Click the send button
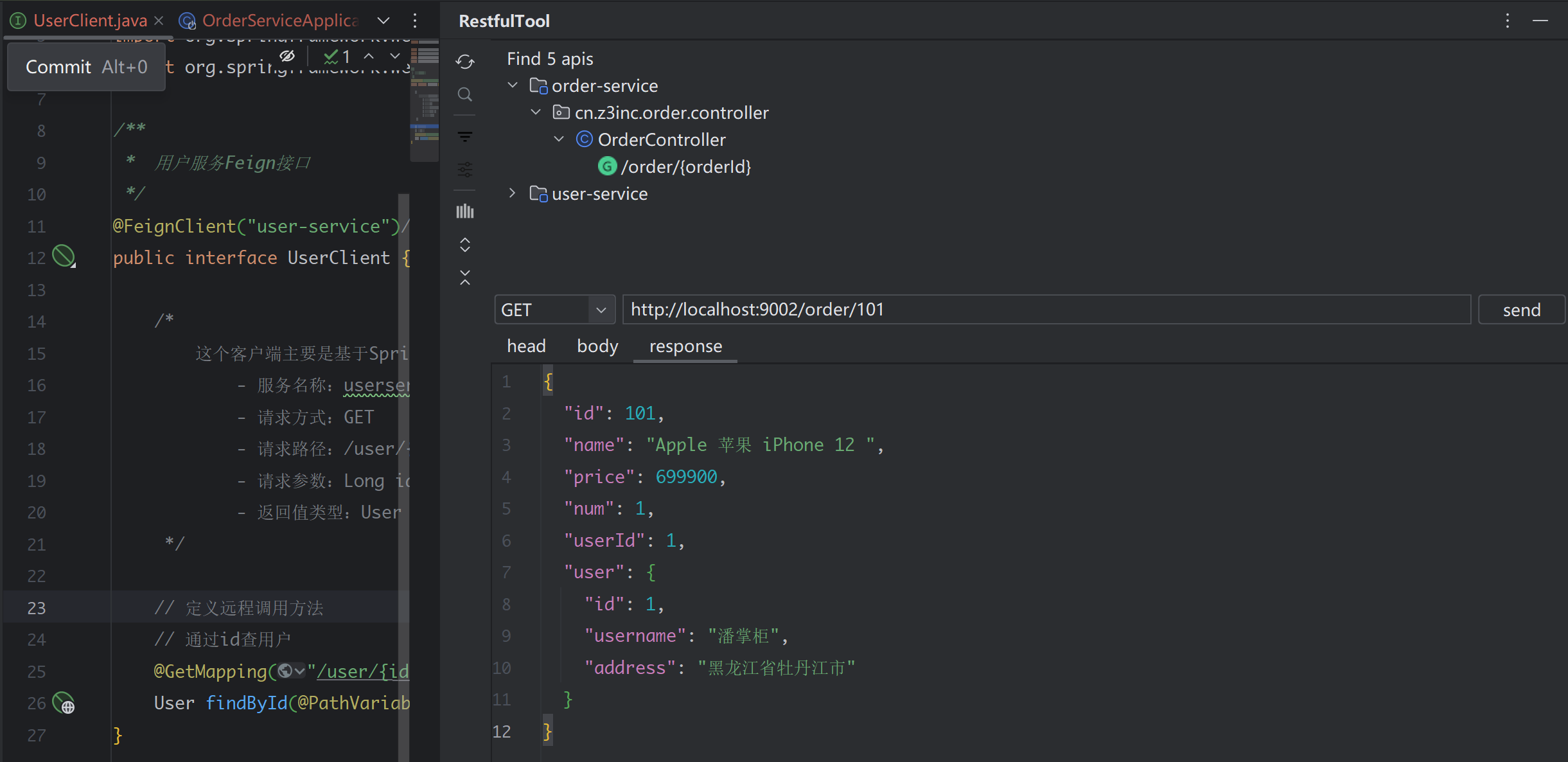This screenshot has width=1568, height=762. [1521, 310]
